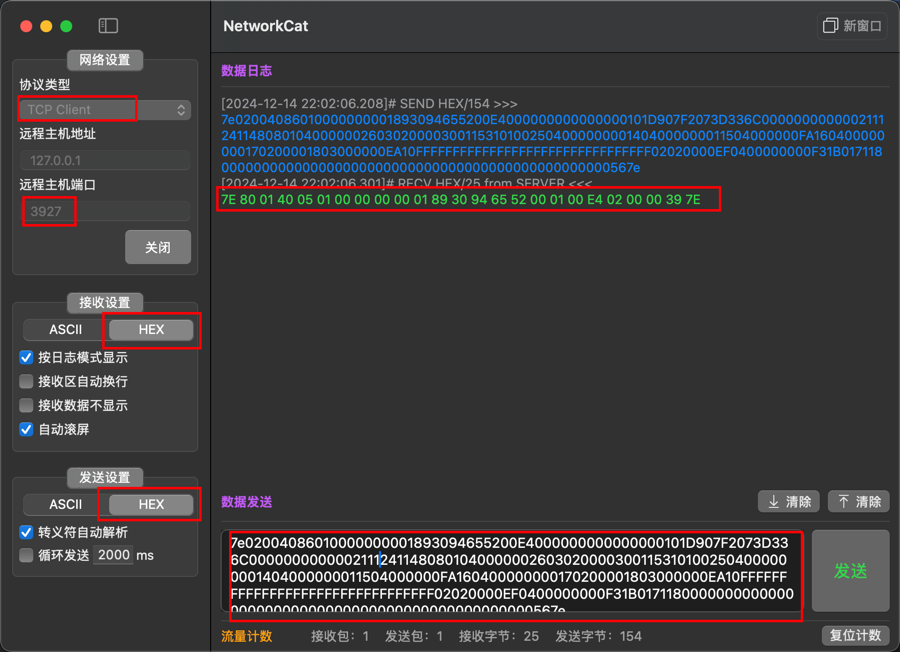Click the remote host address field 127.0.0.1

[105, 160]
